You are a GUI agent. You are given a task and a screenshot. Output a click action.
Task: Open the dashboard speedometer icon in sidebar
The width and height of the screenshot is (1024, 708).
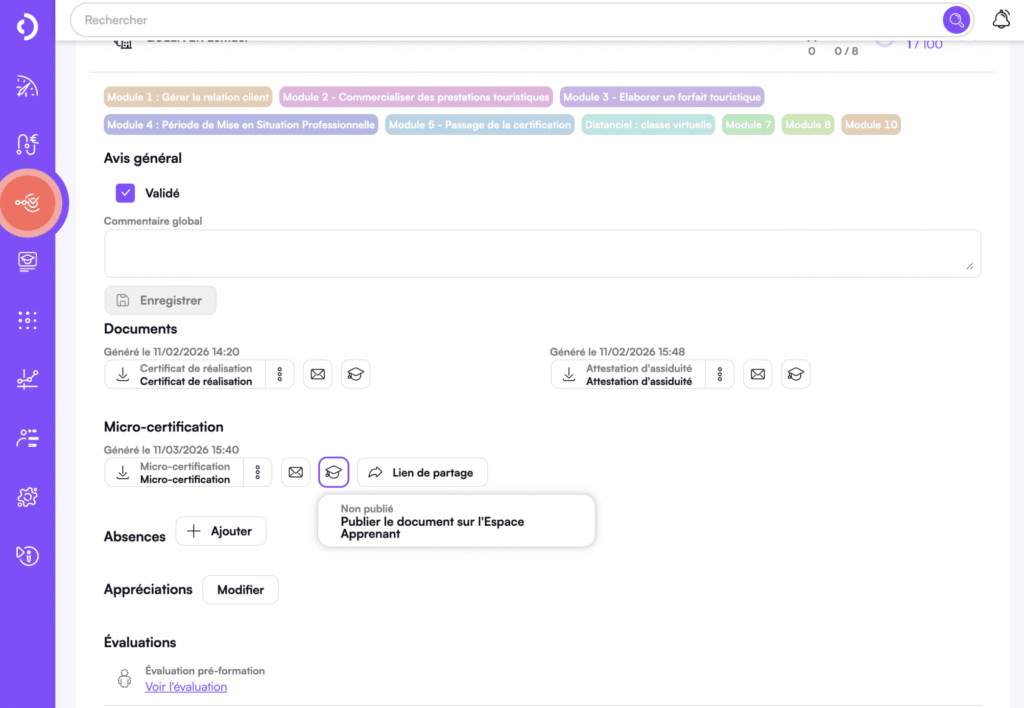click(27, 86)
